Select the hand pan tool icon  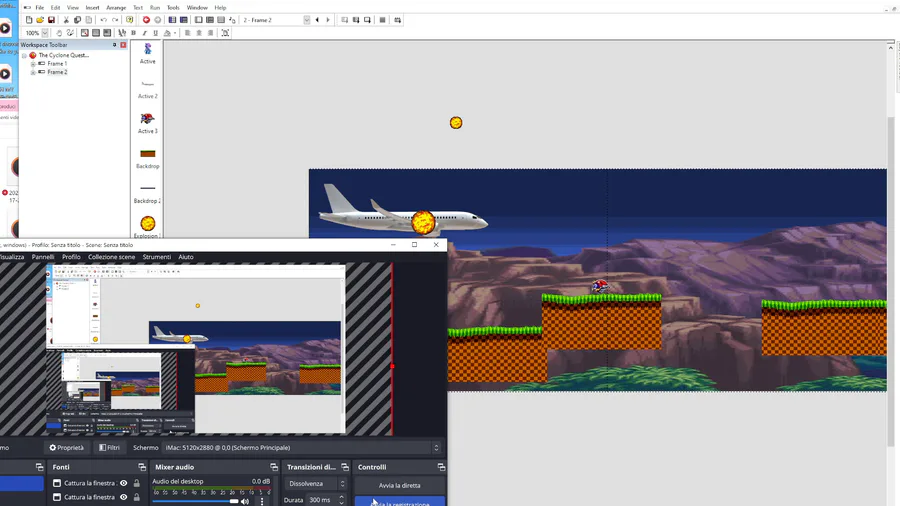point(59,33)
